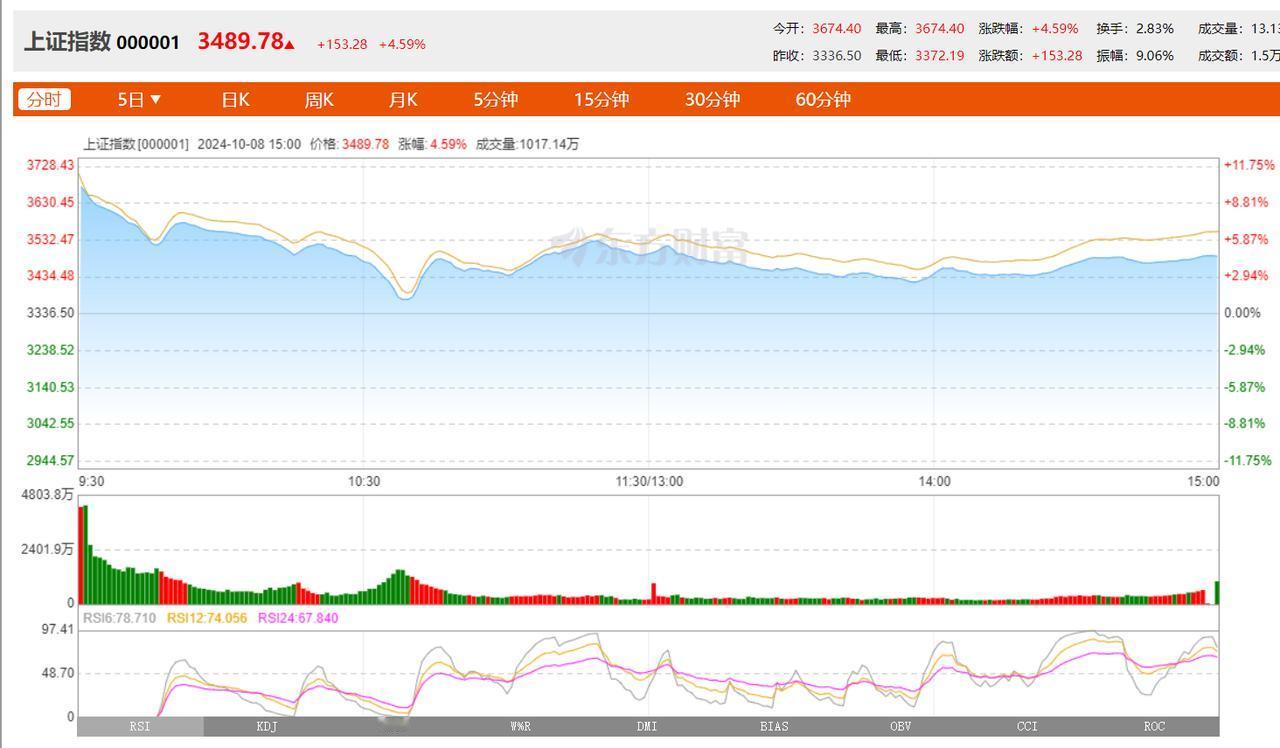Click the 3434.48 price axis label
This screenshot has height=748, width=1280.
(x=50, y=276)
